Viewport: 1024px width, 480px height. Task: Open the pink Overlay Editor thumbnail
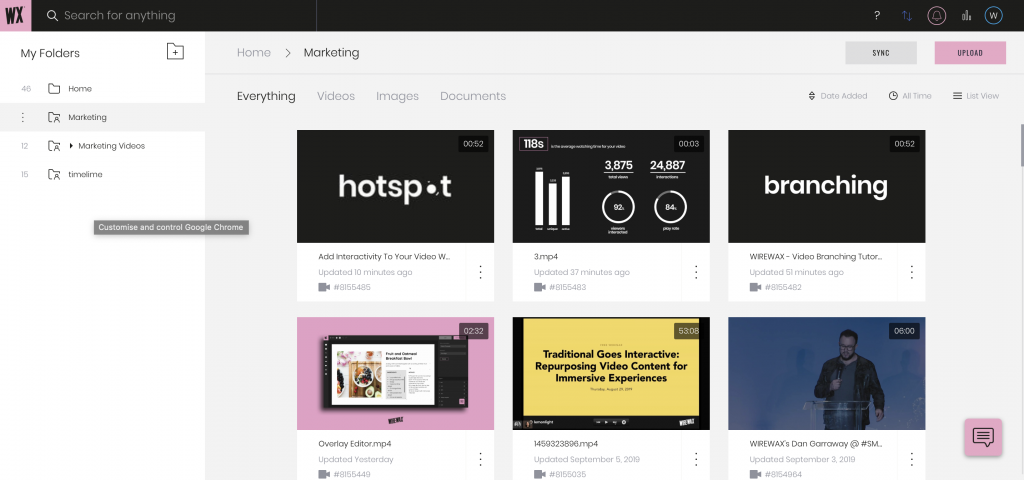click(395, 374)
